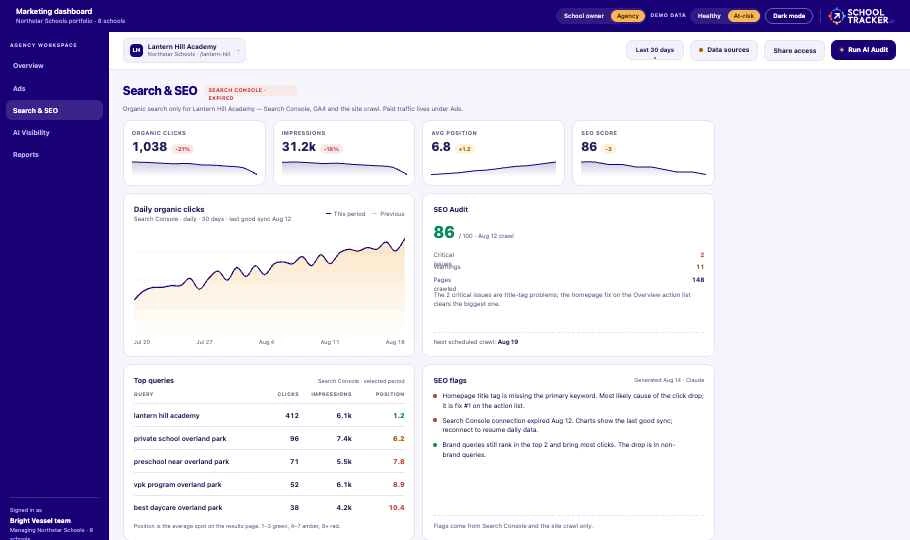Click the School Tracker logo icon
The image size is (910, 540).
pos(836,16)
